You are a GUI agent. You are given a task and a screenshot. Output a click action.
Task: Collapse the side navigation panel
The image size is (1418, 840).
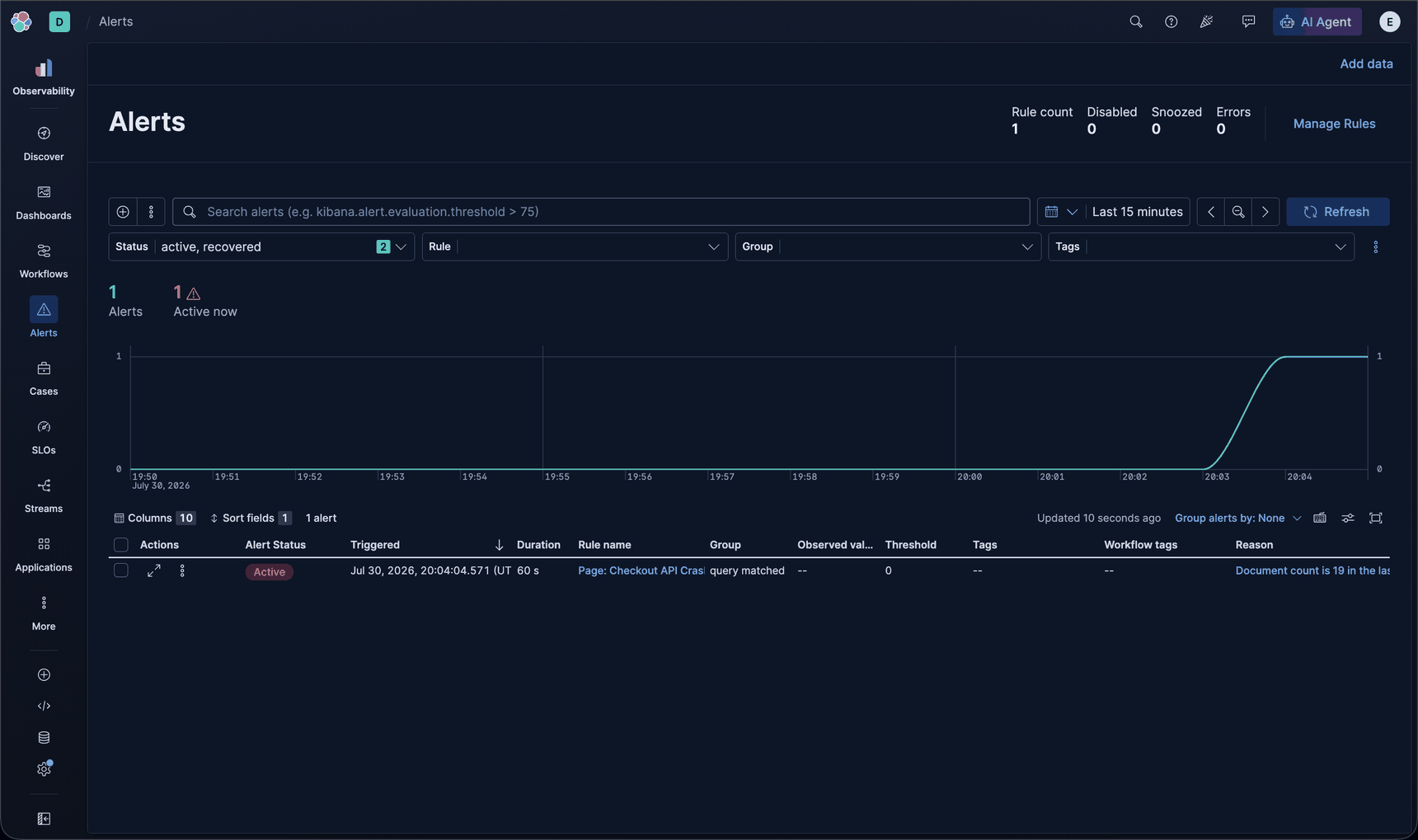[x=44, y=819]
